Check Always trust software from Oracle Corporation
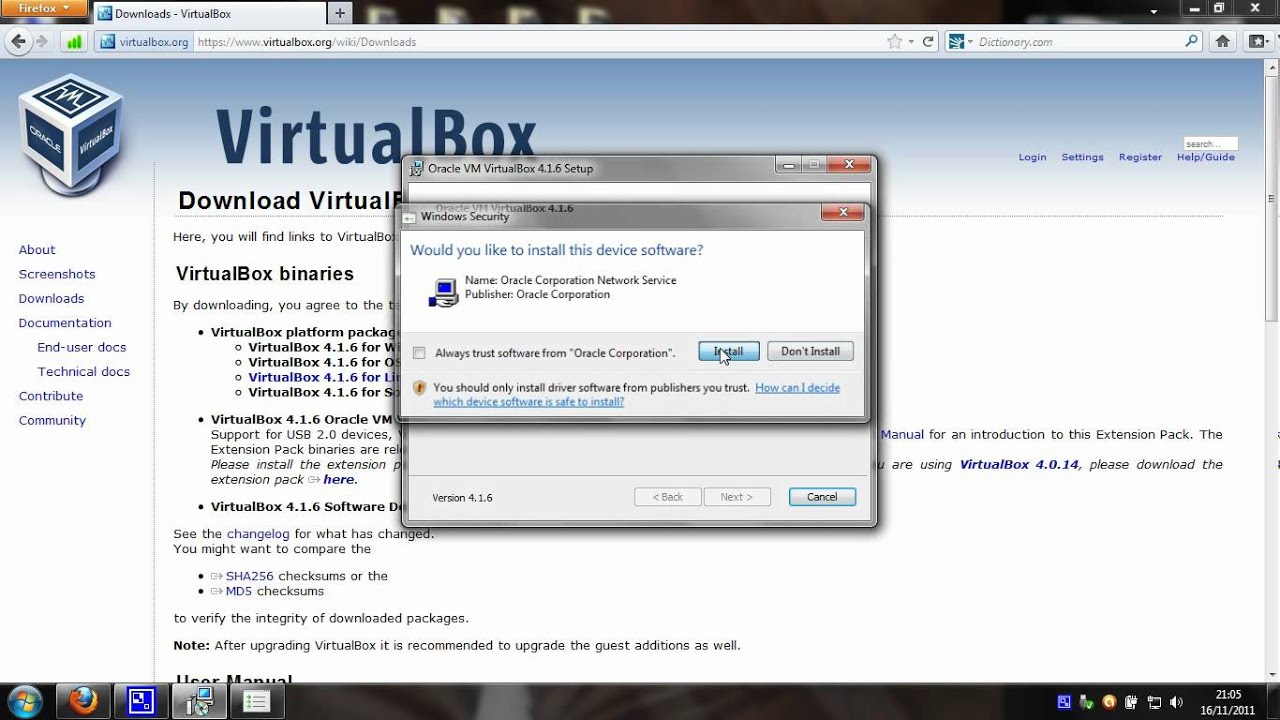Image resolution: width=1280 pixels, height=720 pixels. (x=419, y=353)
